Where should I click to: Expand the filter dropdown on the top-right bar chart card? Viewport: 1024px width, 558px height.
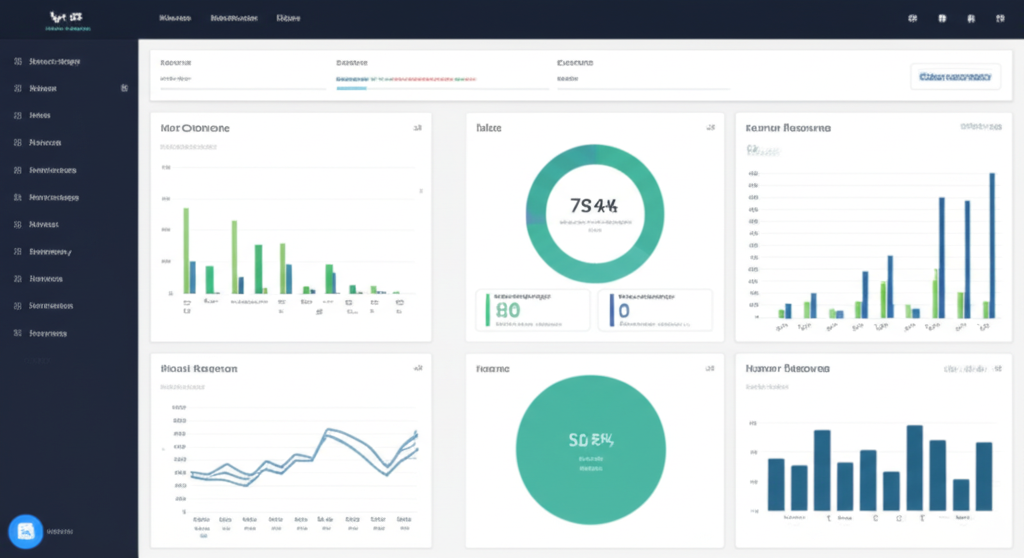980,128
